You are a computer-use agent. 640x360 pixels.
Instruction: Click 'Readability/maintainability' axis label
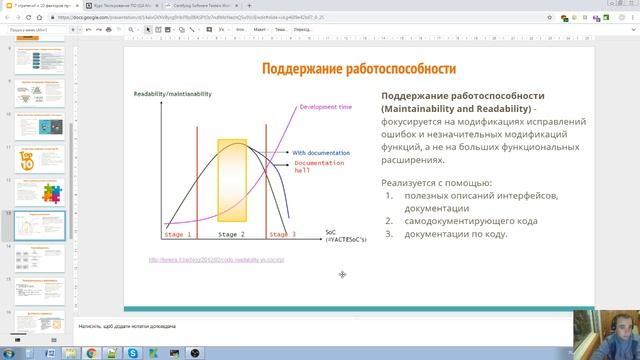pyautogui.click(x=173, y=94)
